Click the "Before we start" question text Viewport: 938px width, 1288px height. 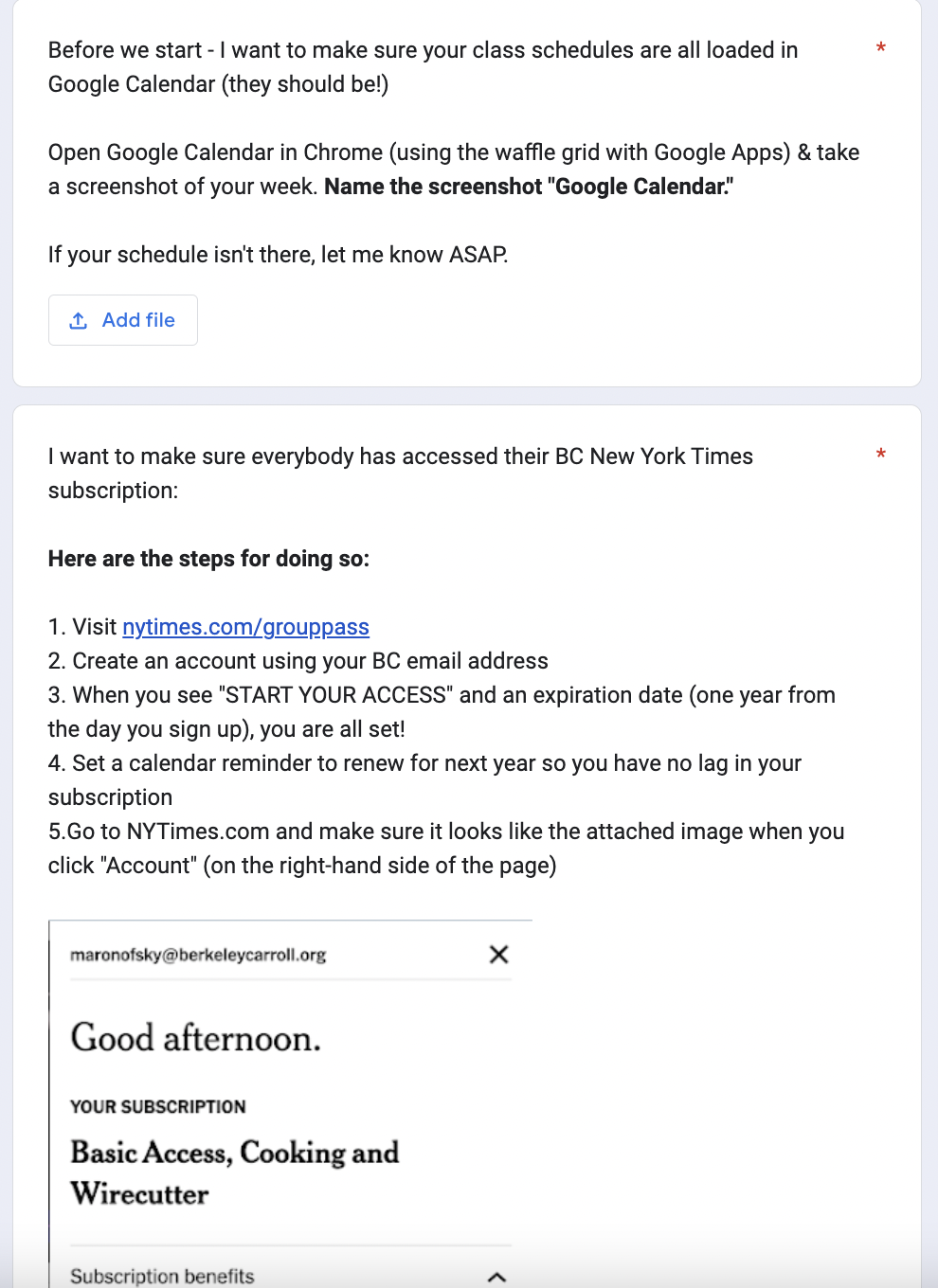[x=423, y=50]
